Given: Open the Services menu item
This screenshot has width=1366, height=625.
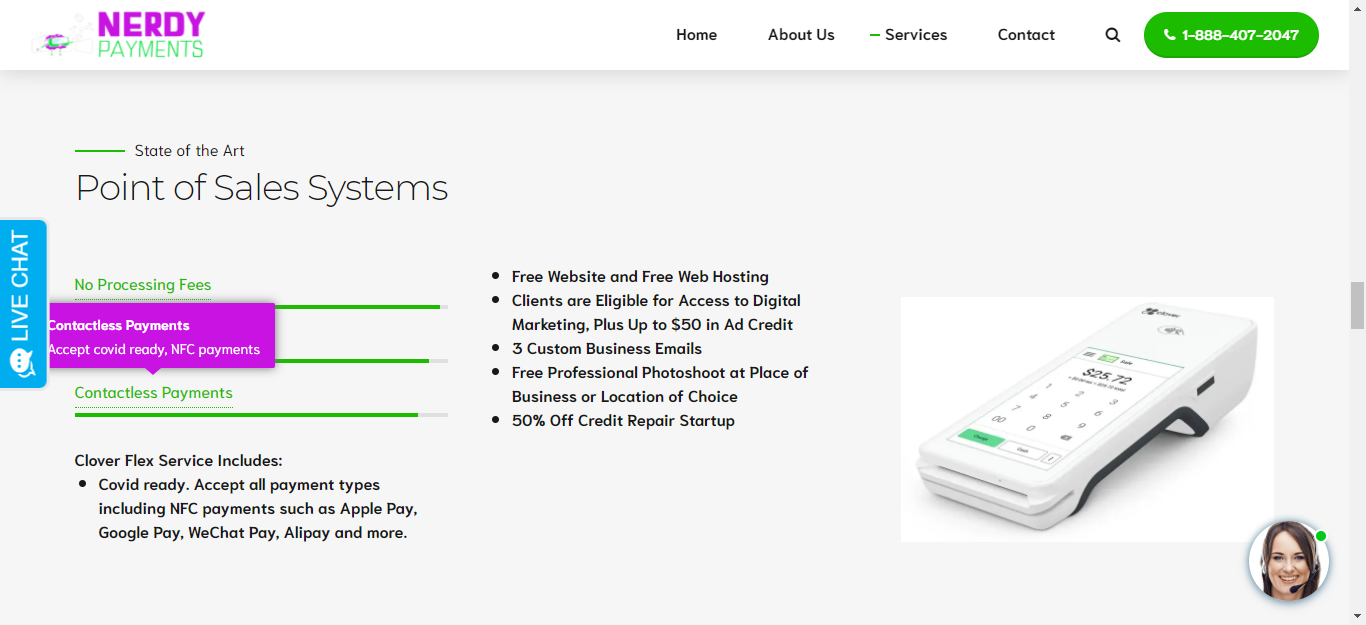Looking at the screenshot, I should 915,35.
